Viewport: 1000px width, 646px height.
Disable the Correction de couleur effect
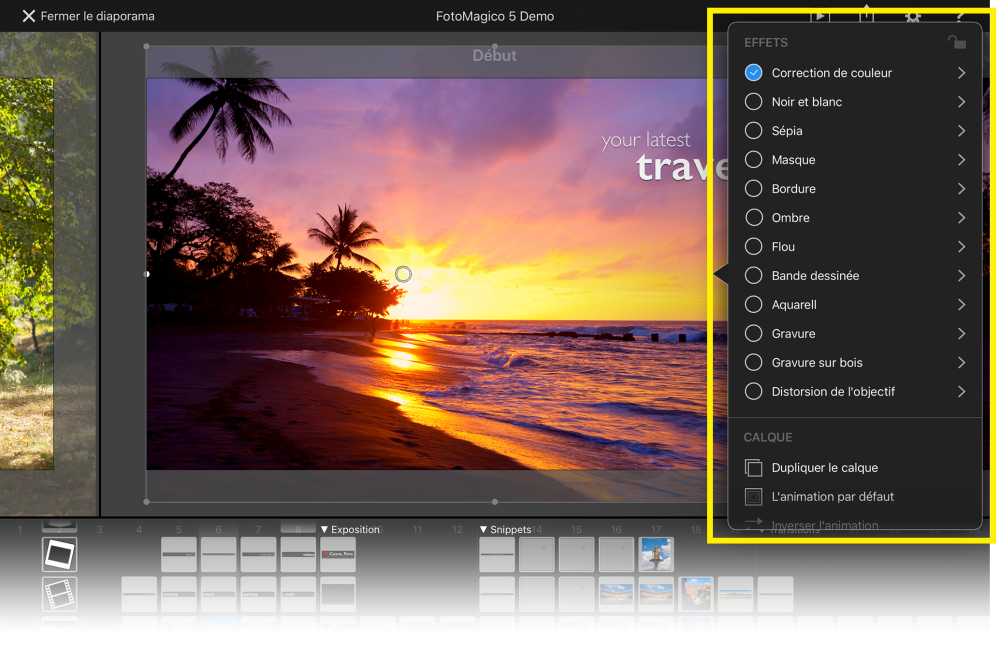pos(754,73)
